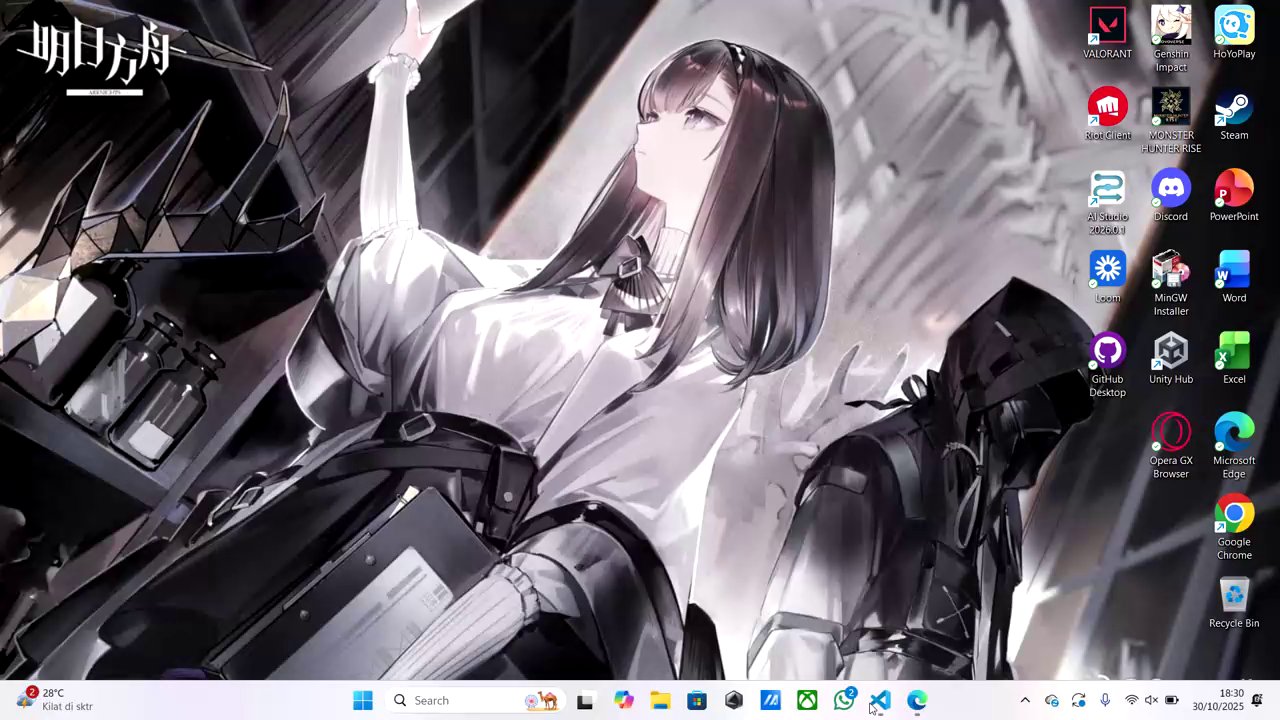Select the Riot Client desktop icon
Image resolution: width=1280 pixels, height=720 pixels.
[1107, 115]
